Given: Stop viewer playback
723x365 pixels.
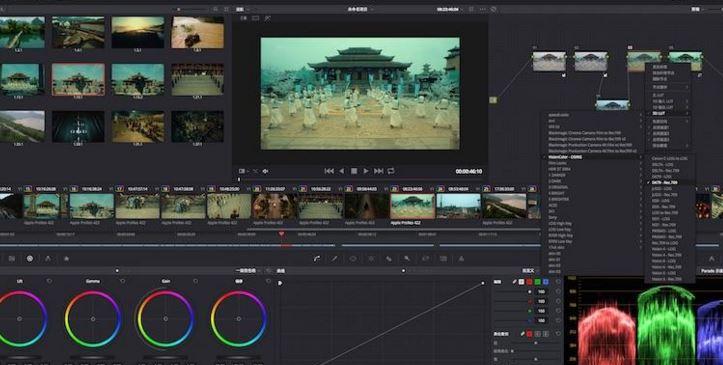Looking at the screenshot, I should (354, 171).
